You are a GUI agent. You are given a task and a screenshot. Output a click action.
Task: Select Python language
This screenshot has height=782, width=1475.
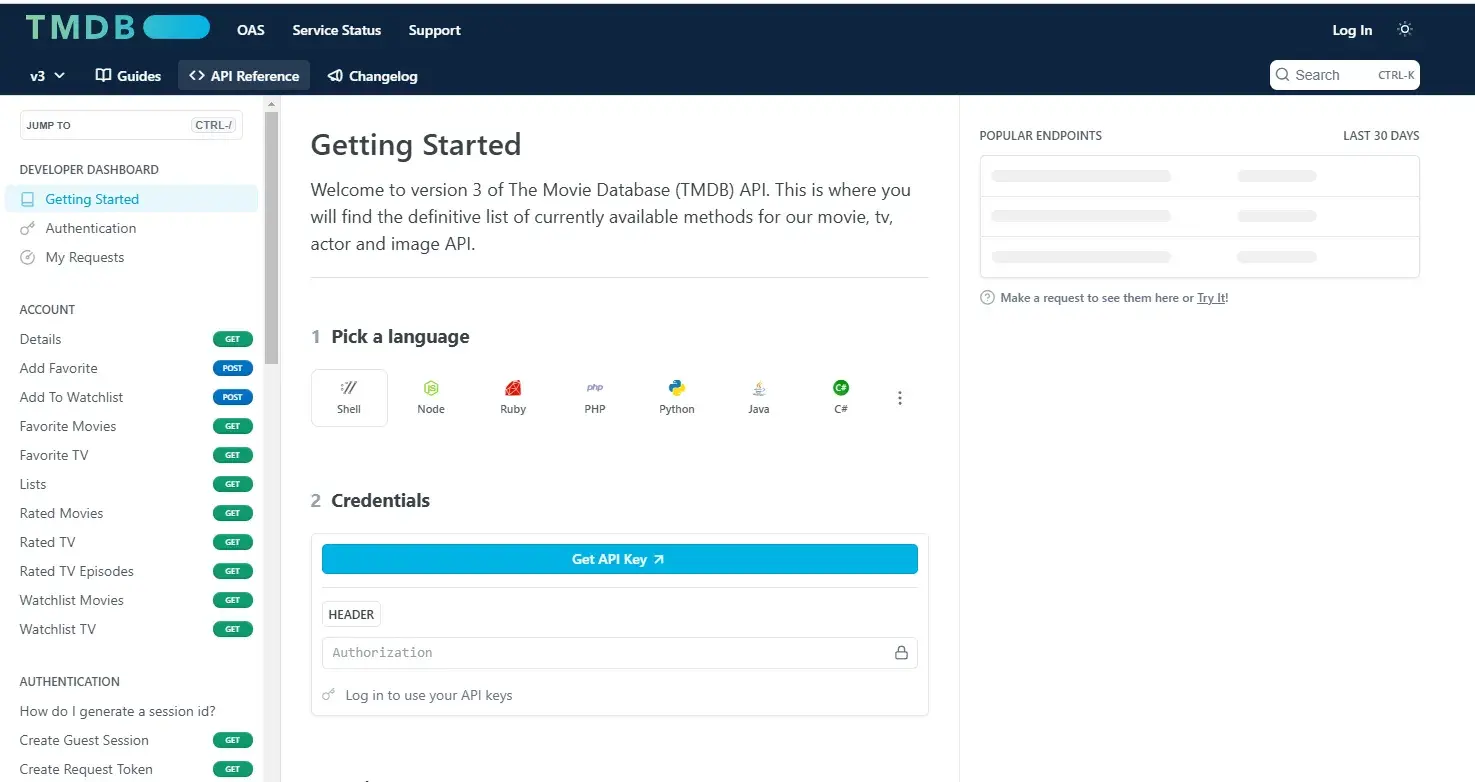677,398
